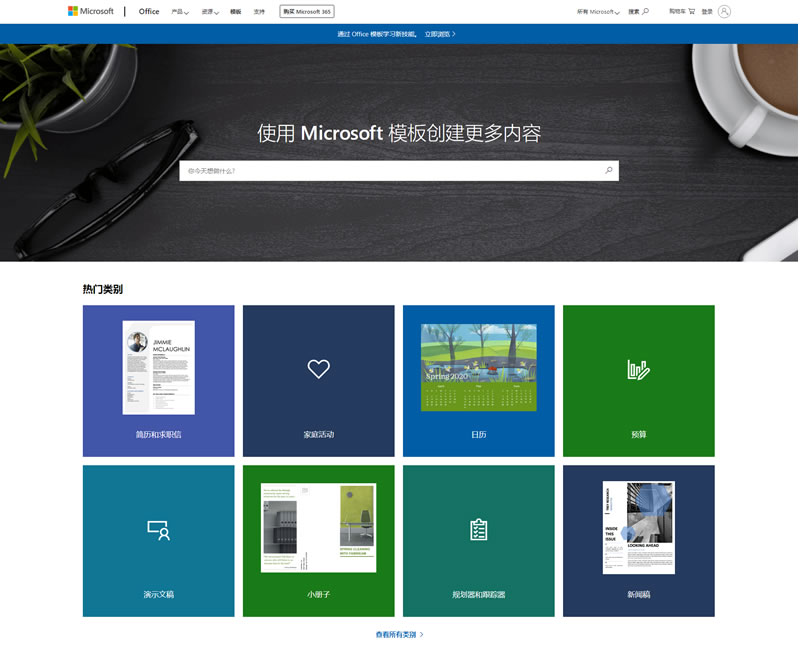Click the presenter icon for 演示文稿
The width and height of the screenshot is (800, 649).
[x=159, y=530]
